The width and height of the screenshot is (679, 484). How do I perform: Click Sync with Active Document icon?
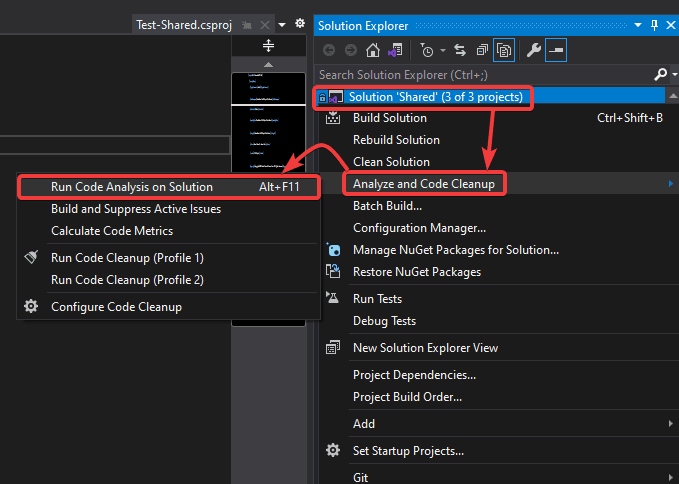pyautogui.click(x=460, y=51)
